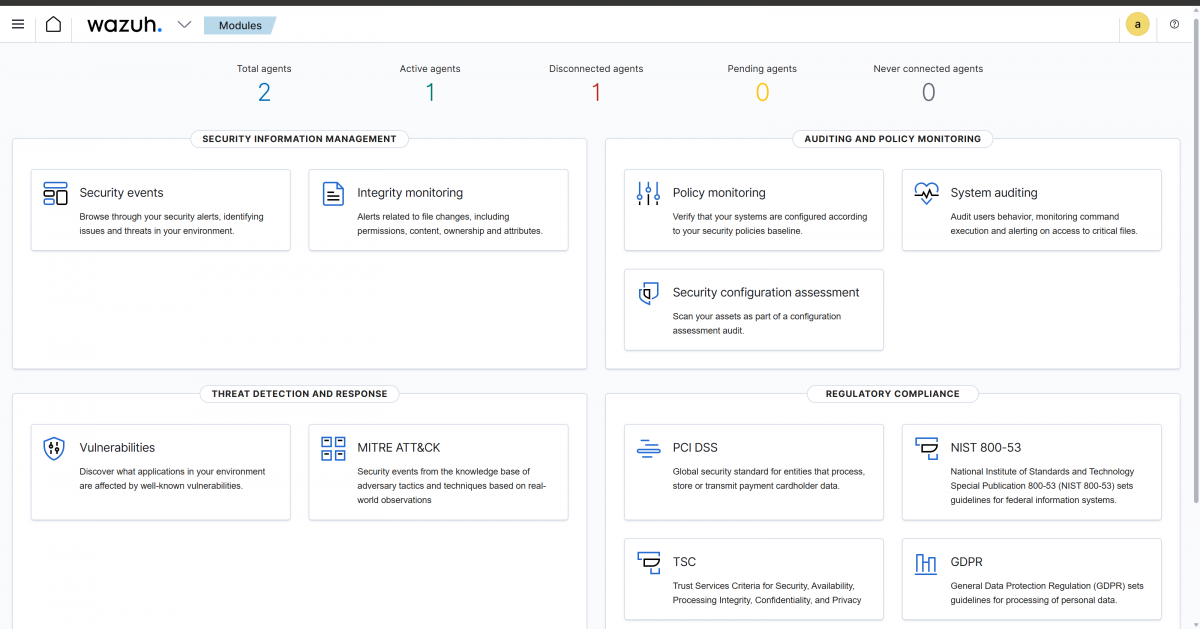Expand the Wazuh logo dropdown chevron

click(x=184, y=24)
